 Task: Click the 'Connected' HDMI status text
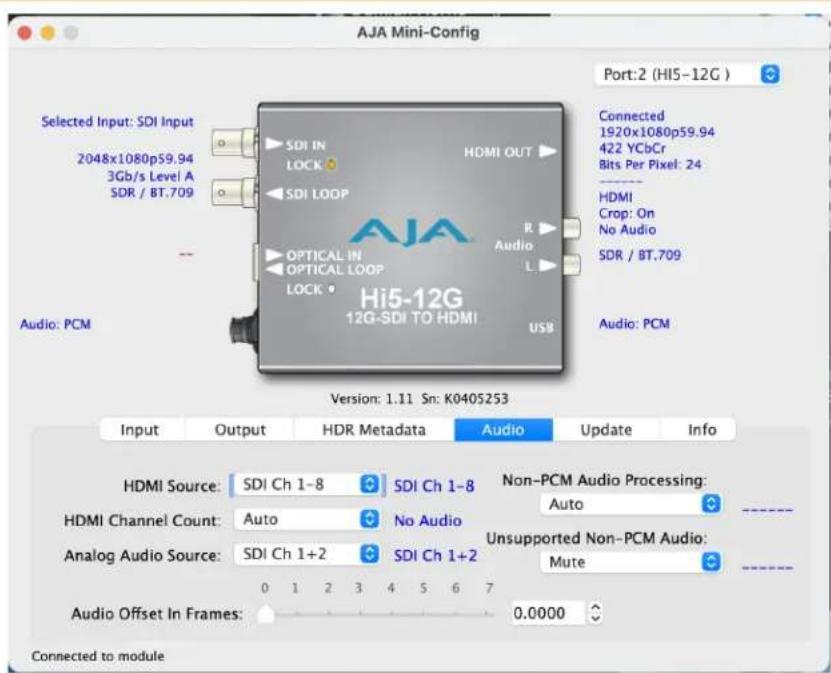(631, 116)
